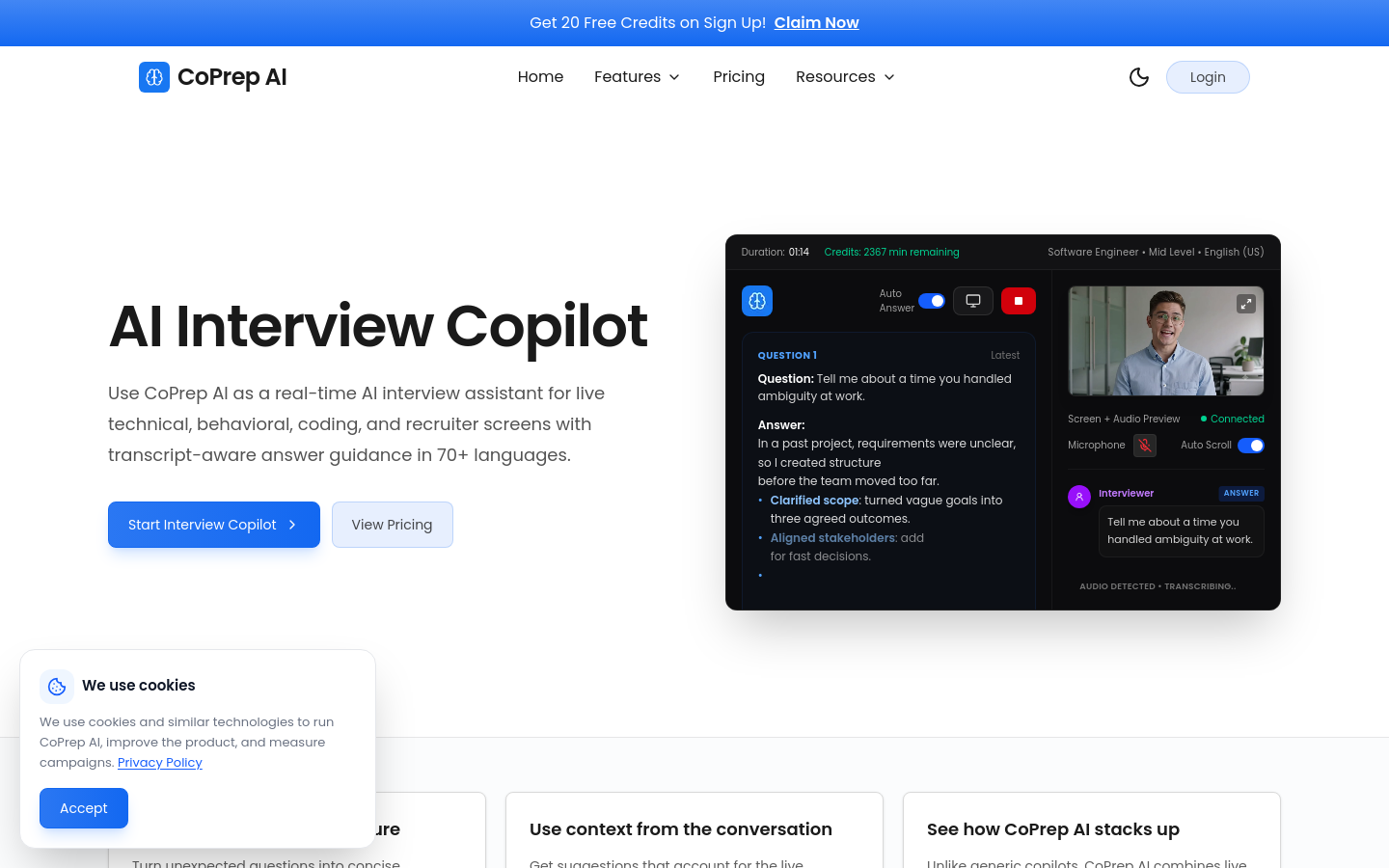Image resolution: width=1389 pixels, height=868 pixels.
Task: Click the screen share monitor icon
Action: coord(973,301)
